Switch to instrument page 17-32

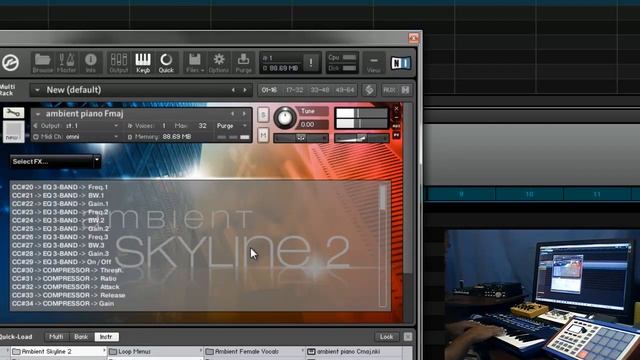coord(294,90)
